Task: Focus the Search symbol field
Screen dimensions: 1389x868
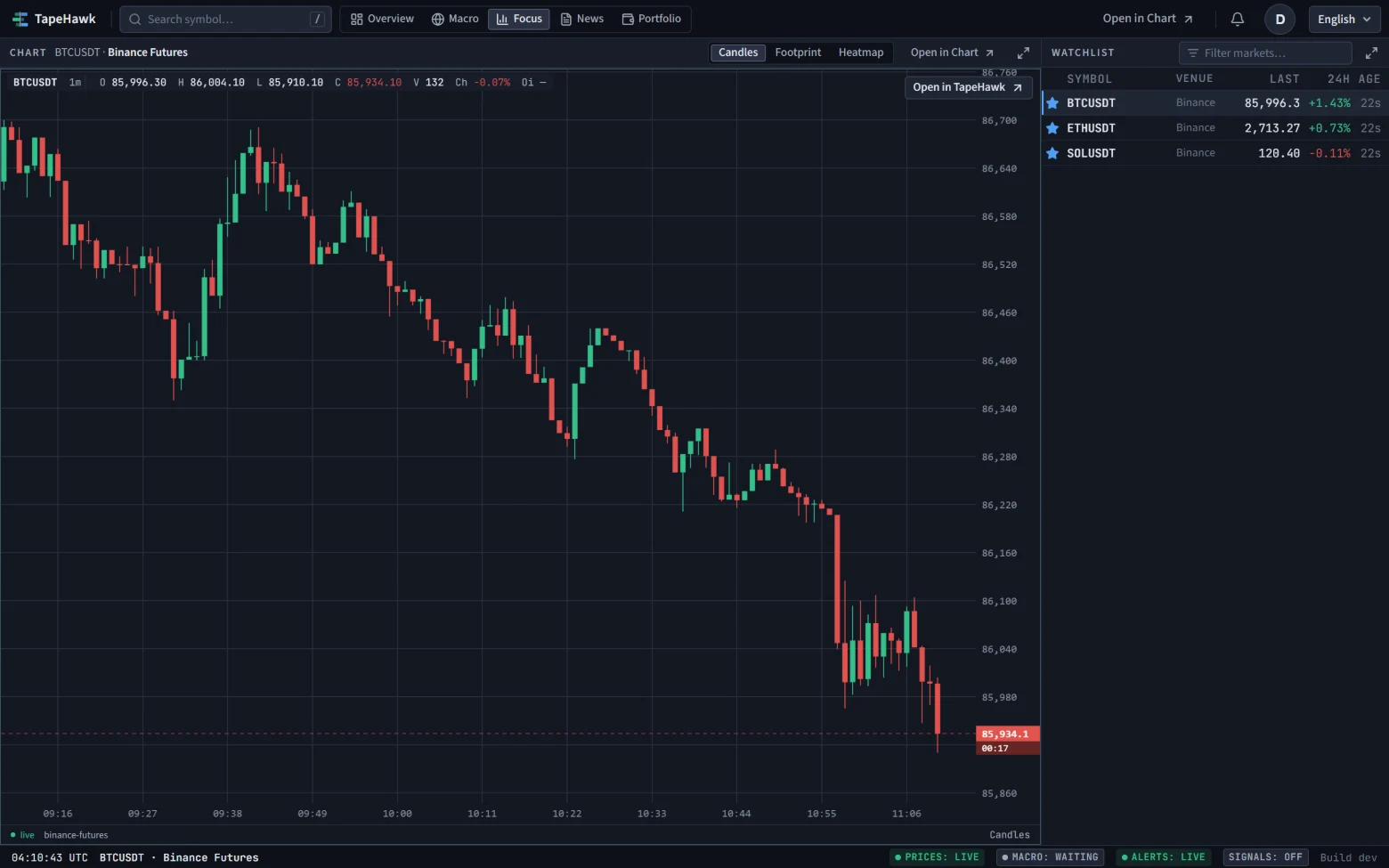Action: pos(225,19)
